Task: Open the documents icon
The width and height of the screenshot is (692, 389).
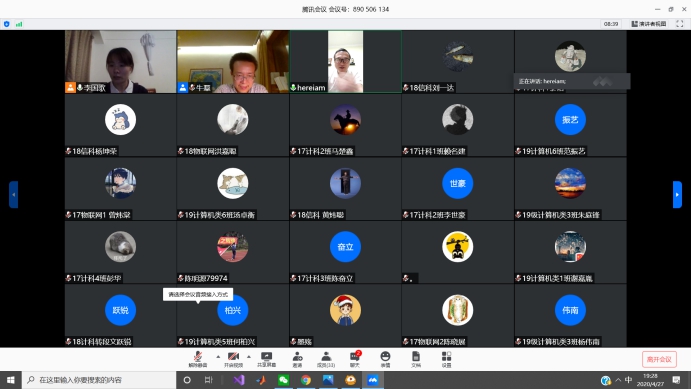Action: (416, 359)
